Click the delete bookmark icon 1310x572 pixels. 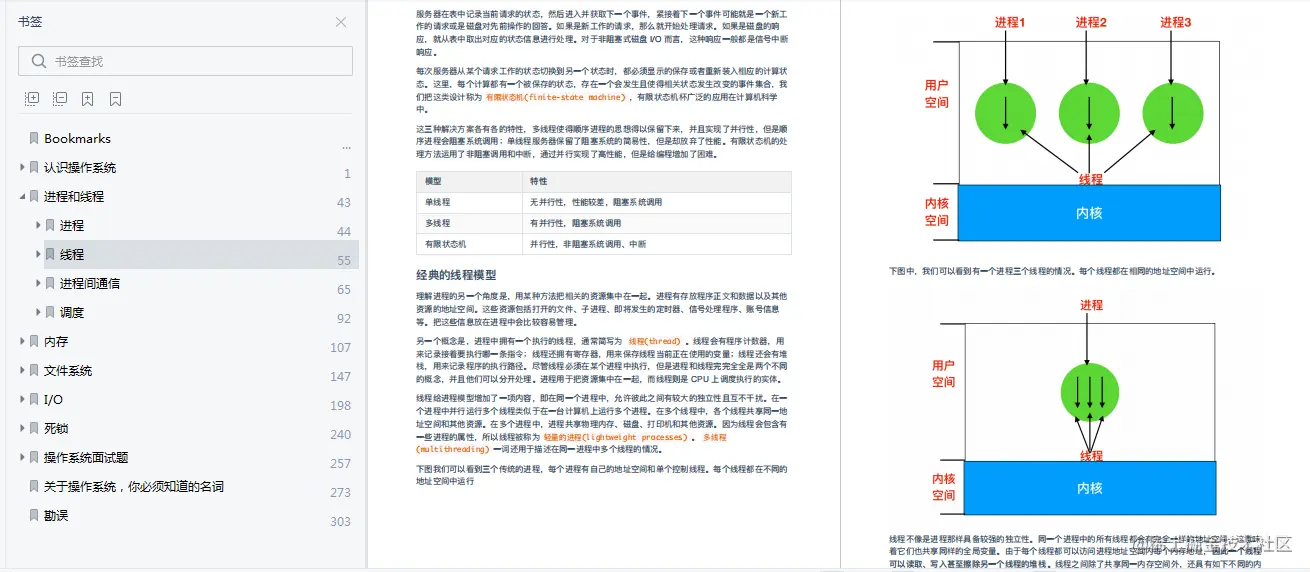point(116,99)
